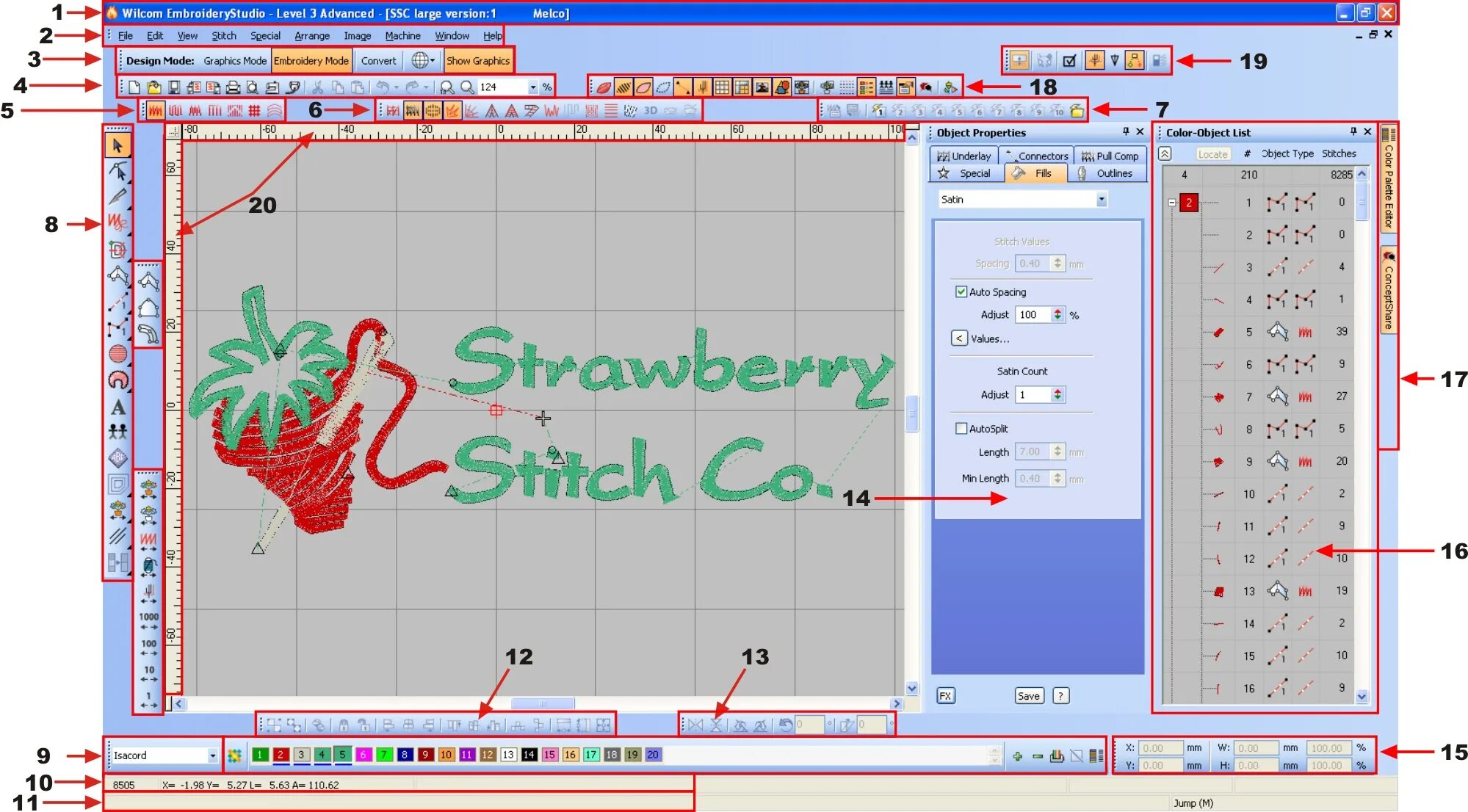The width and height of the screenshot is (1468, 812).
Task: Switch to Embroidery Mode
Action: tap(311, 61)
